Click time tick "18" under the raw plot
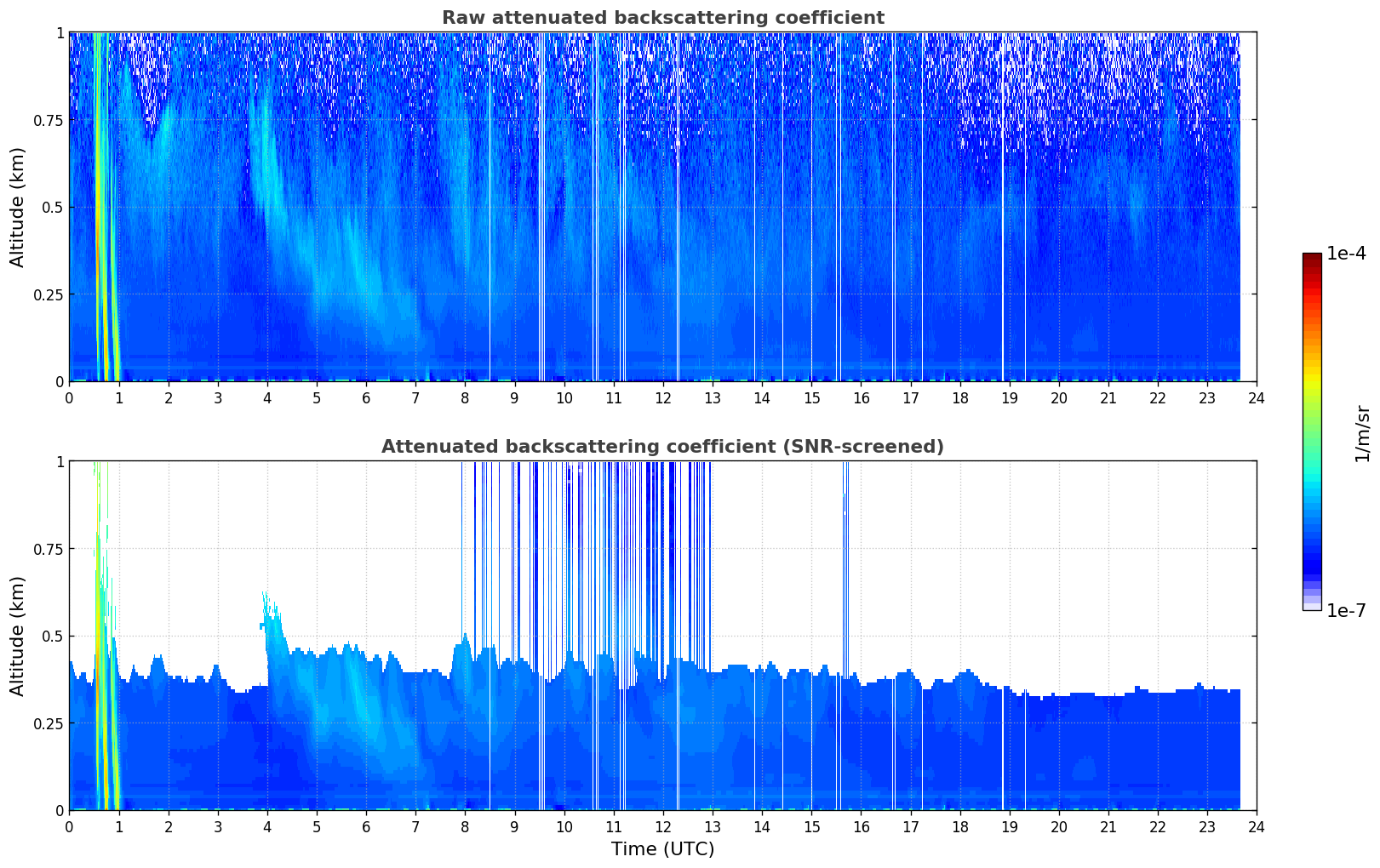 point(959,397)
